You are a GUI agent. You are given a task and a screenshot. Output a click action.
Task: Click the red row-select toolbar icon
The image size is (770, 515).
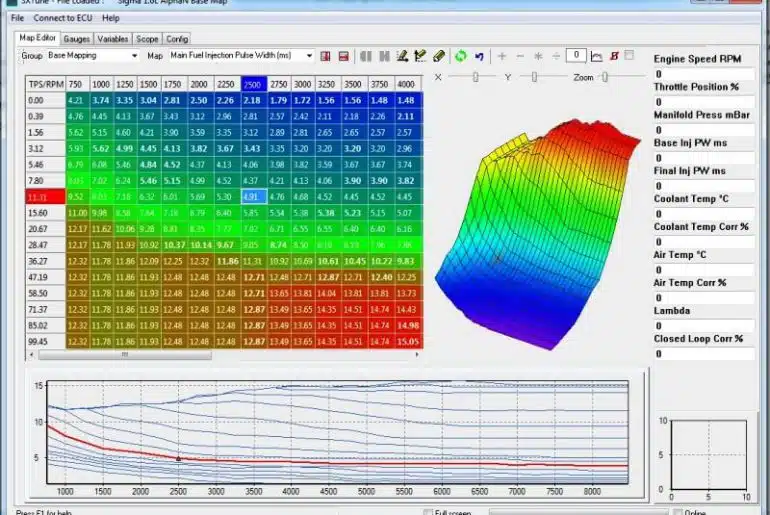(344, 56)
